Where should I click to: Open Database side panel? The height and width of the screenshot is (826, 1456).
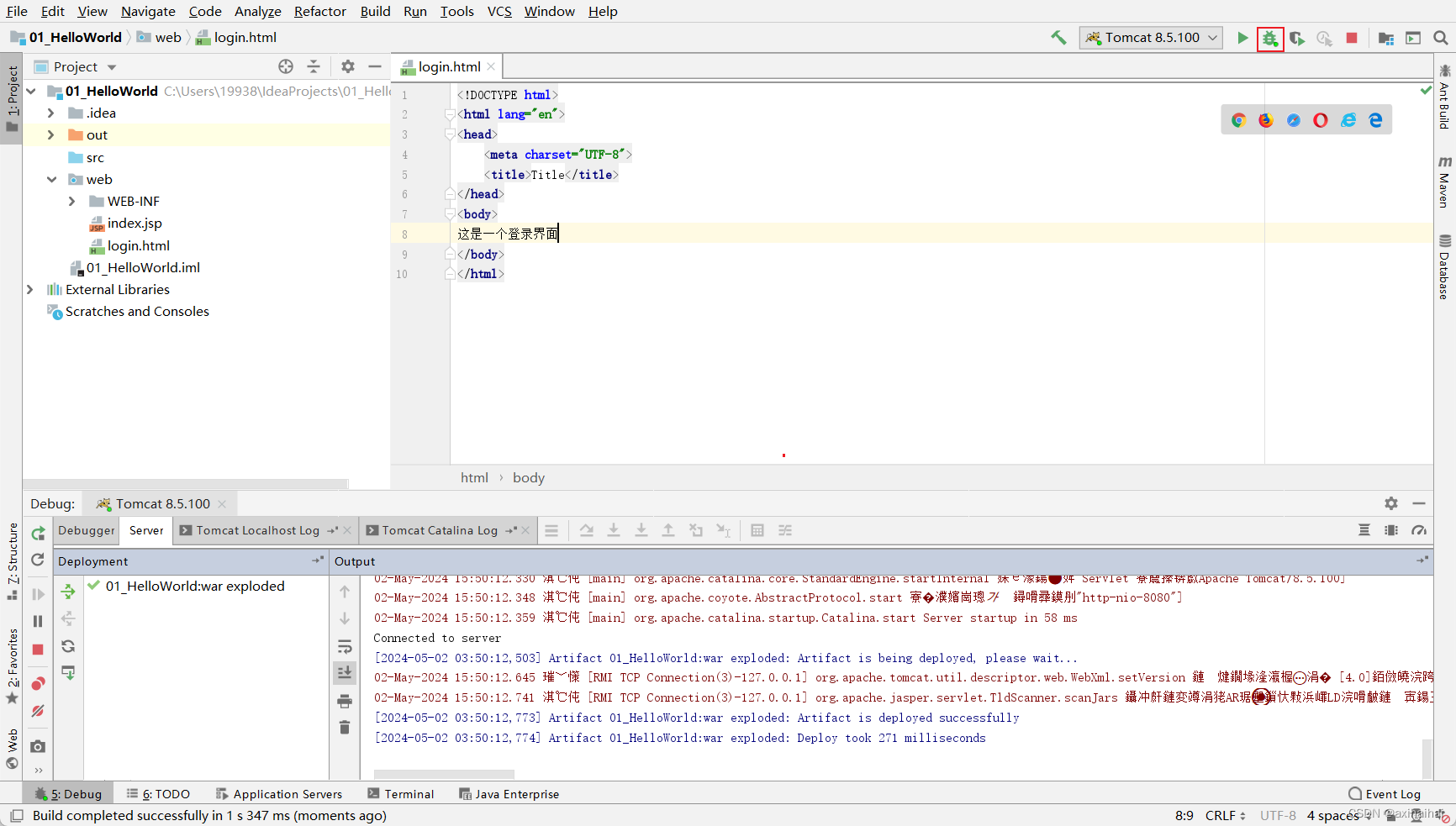1444,267
